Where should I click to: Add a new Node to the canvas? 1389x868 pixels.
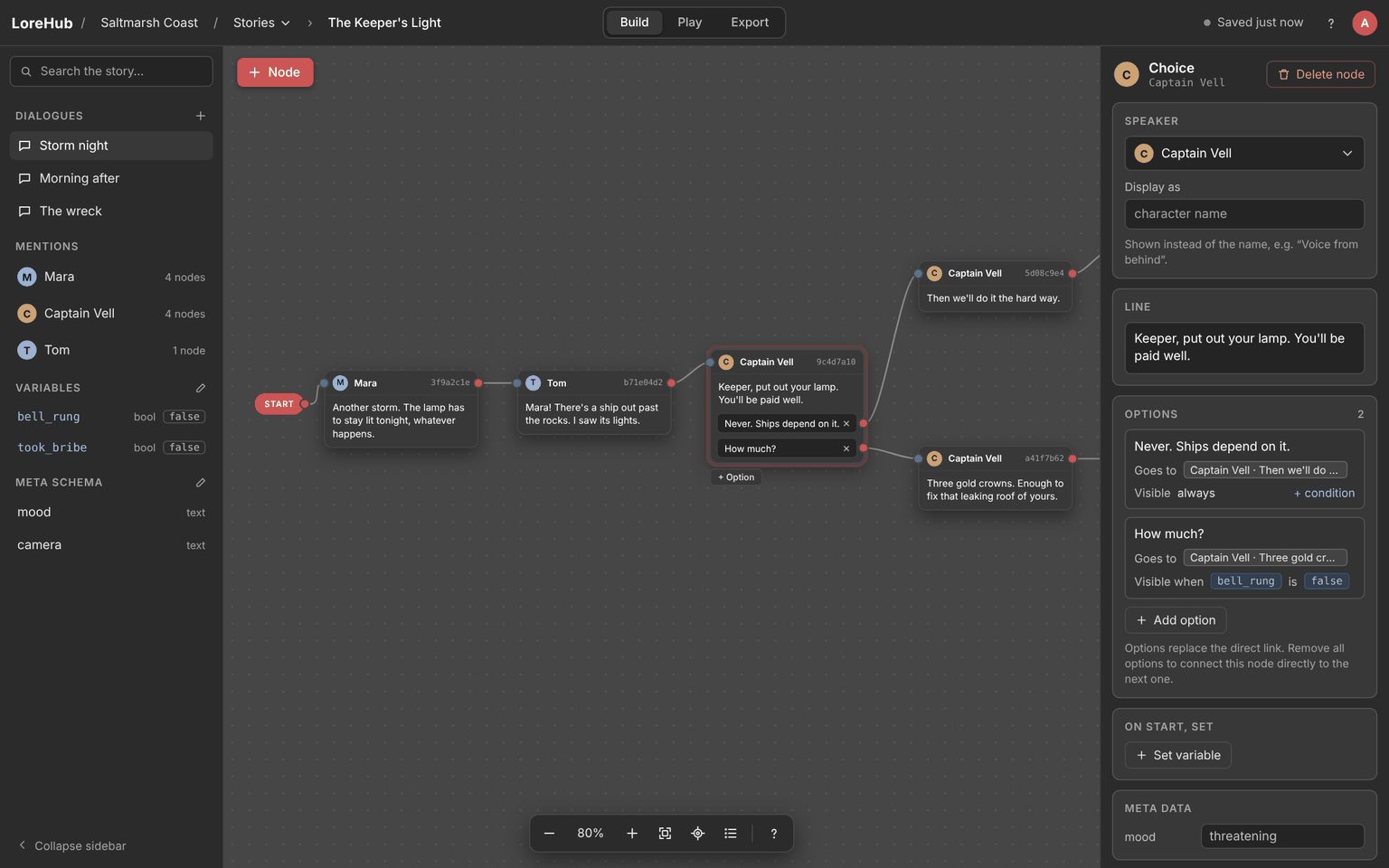pos(275,72)
